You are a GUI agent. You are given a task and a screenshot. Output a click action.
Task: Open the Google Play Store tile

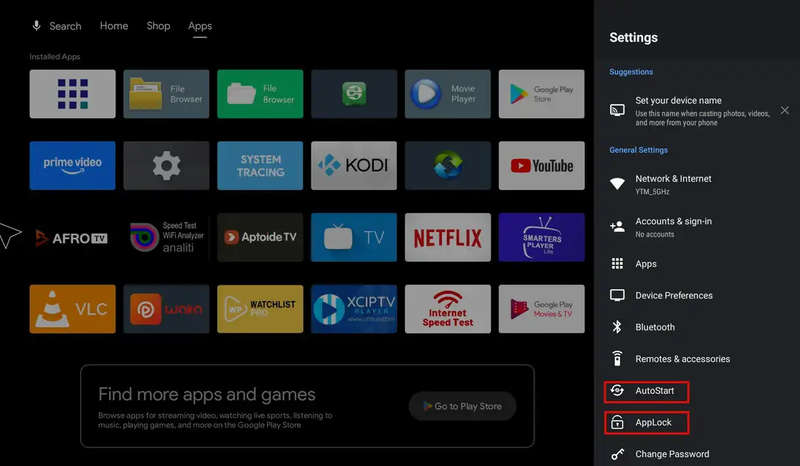click(542, 94)
